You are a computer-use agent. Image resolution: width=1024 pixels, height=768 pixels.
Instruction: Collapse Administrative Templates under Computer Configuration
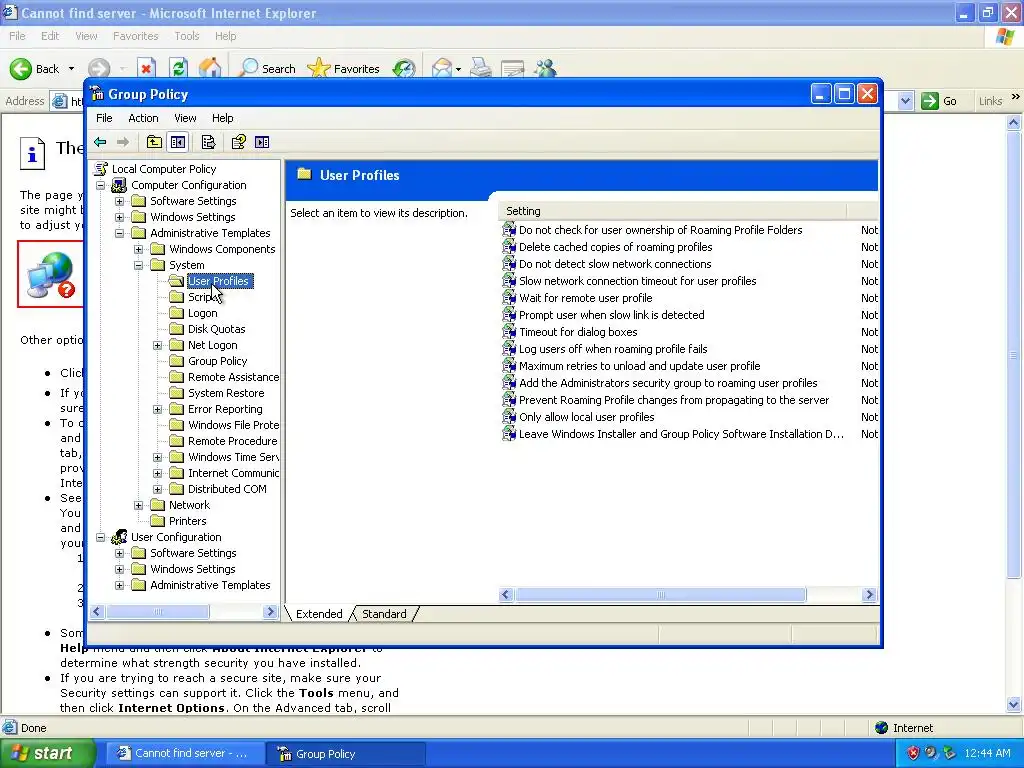[120, 233]
